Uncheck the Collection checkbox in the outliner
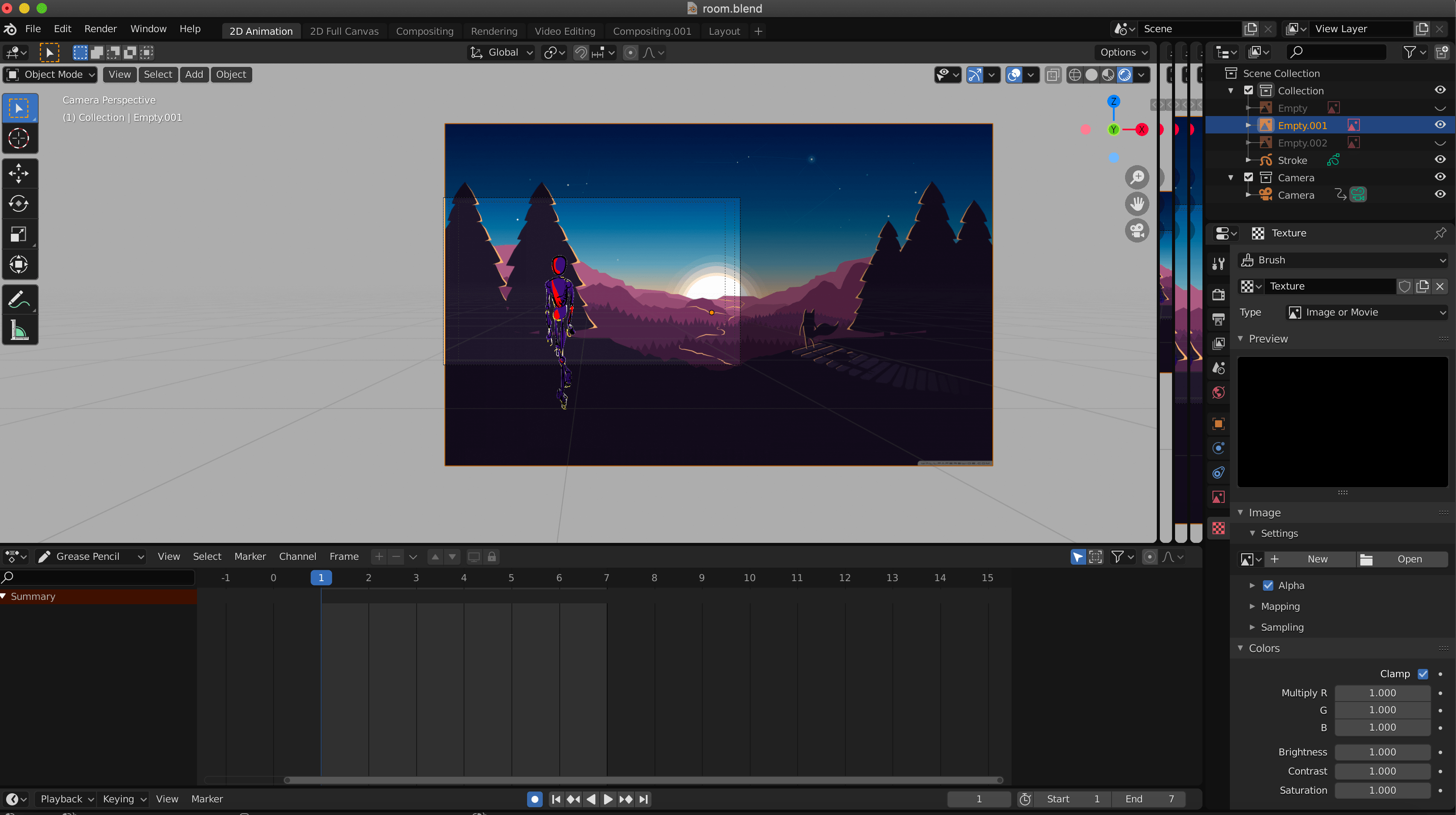The height and width of the screenshot is (815, 1456). (1249, 90)
